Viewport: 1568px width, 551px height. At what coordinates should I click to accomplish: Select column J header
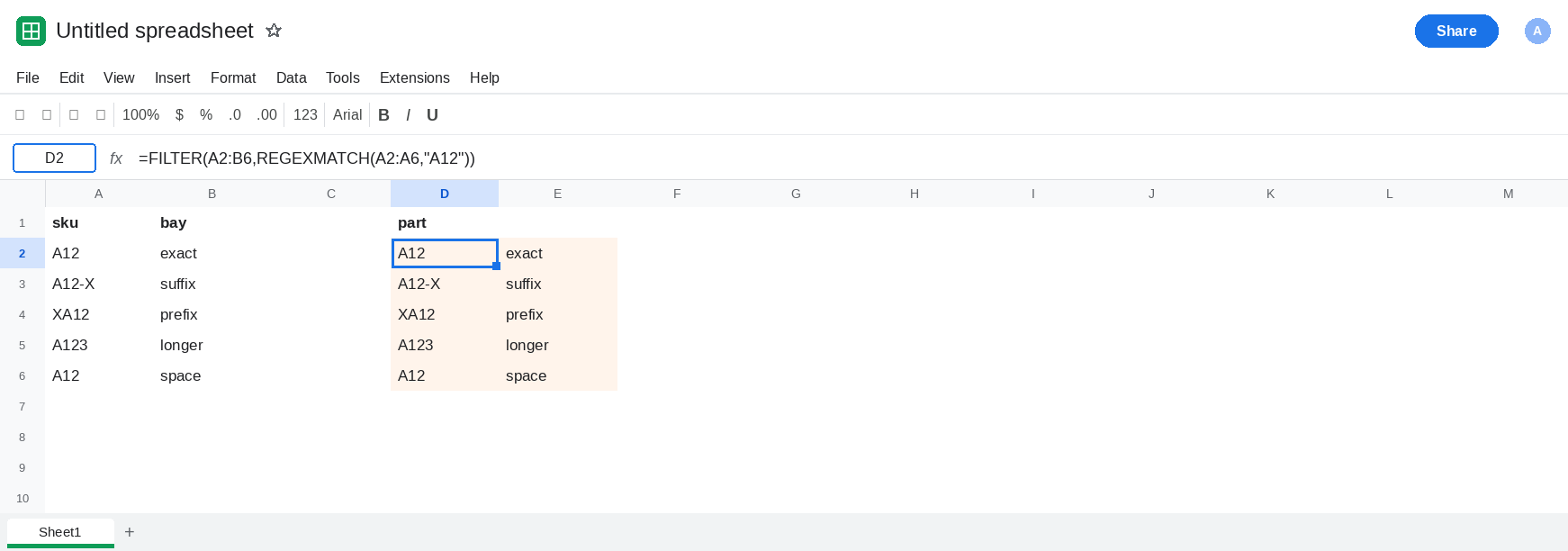pyautogui.click(x=1152, y=194)
